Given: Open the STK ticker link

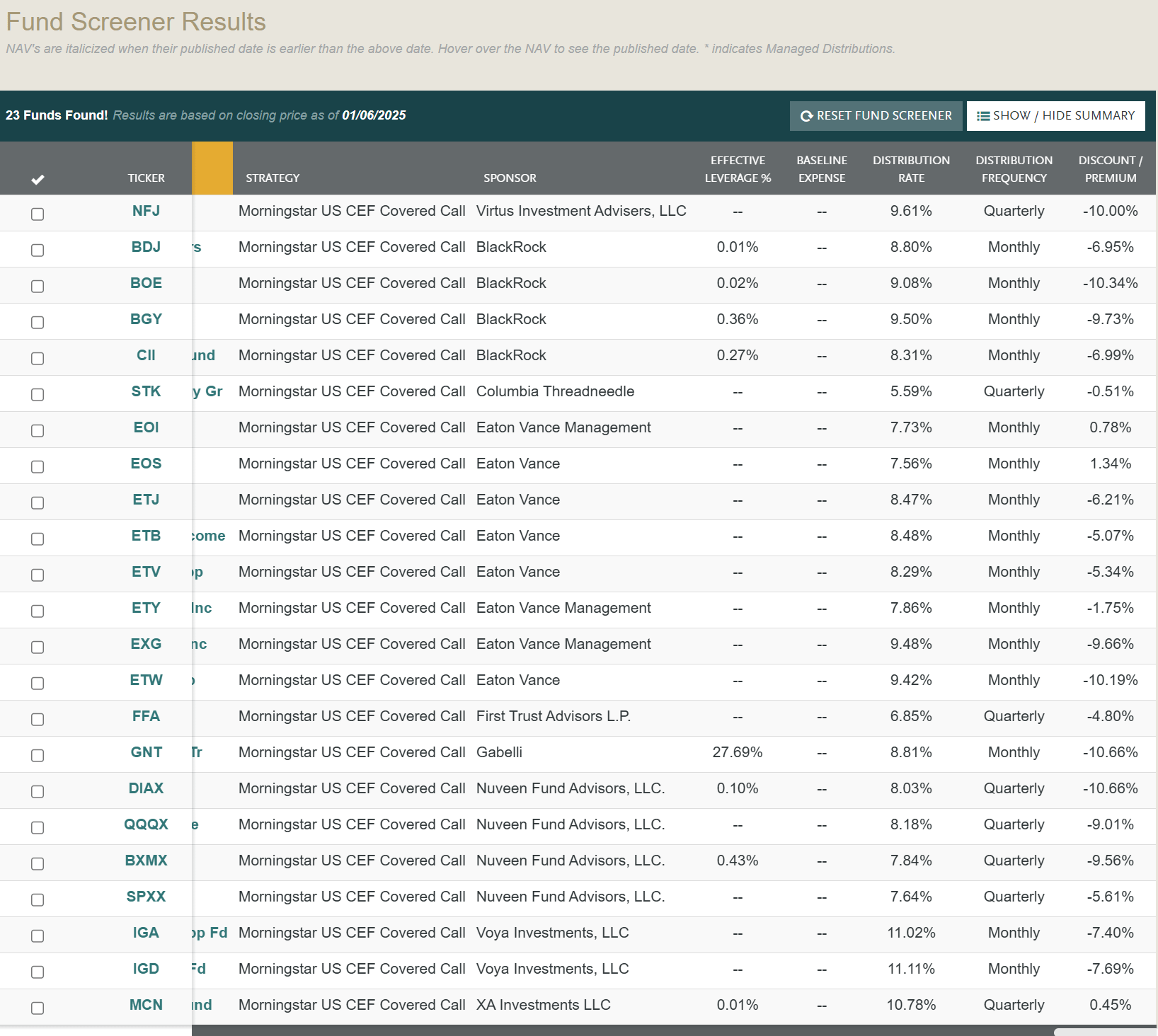Looking at the screenshot, I should [146, 391].
